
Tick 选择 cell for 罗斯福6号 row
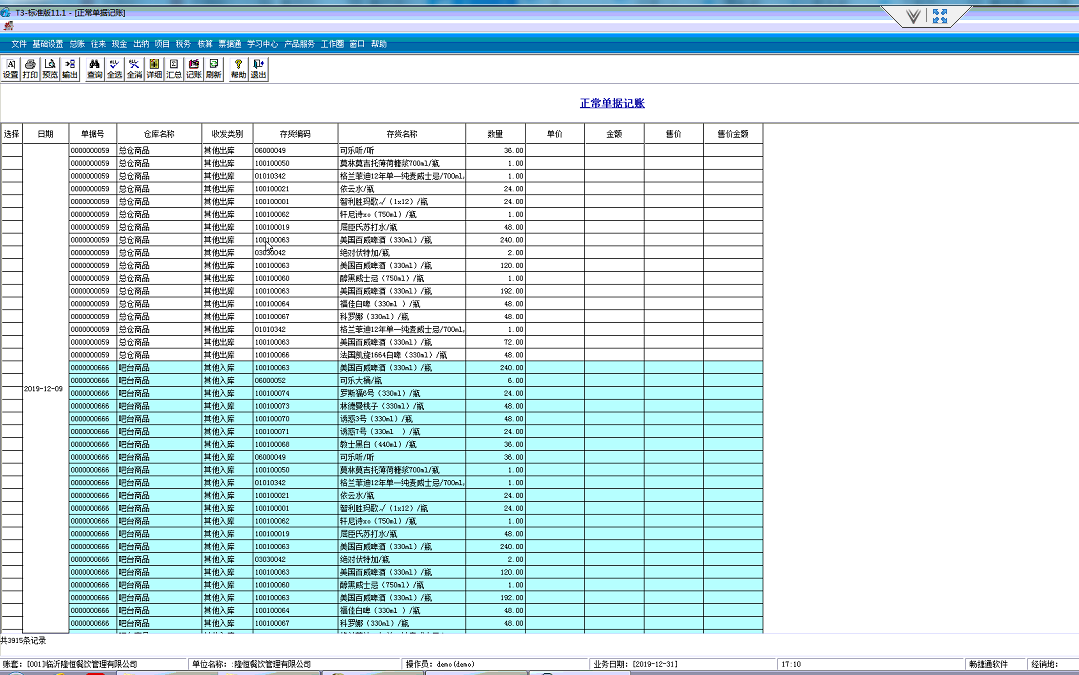12,393
